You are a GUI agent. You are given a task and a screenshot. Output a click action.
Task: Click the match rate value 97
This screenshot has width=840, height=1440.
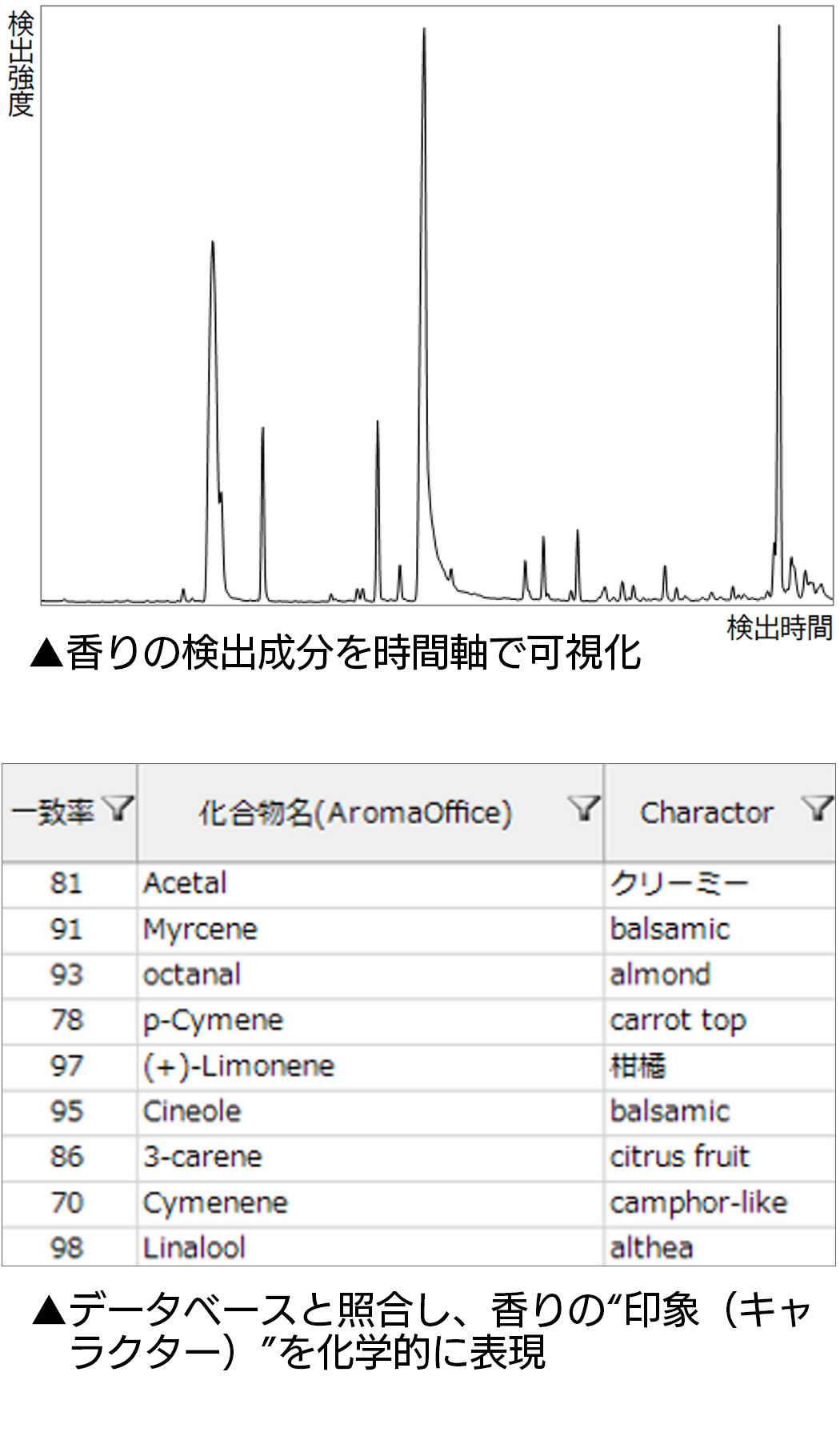67,1066
